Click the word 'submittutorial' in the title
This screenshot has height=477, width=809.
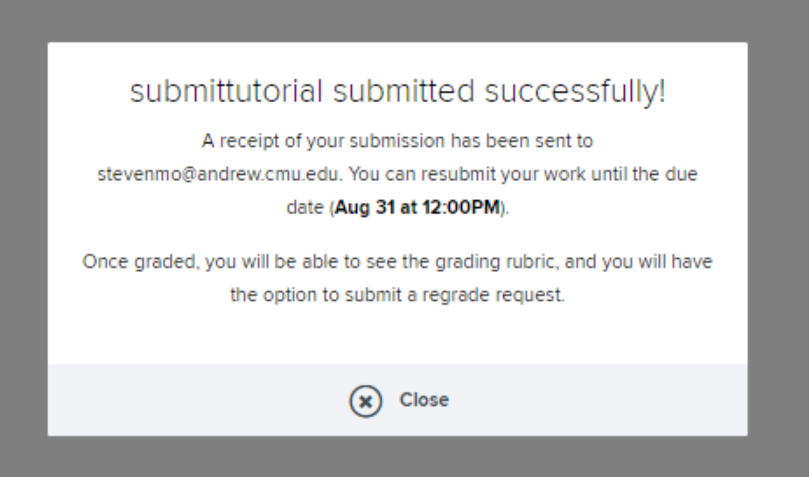tap(226, 92)
